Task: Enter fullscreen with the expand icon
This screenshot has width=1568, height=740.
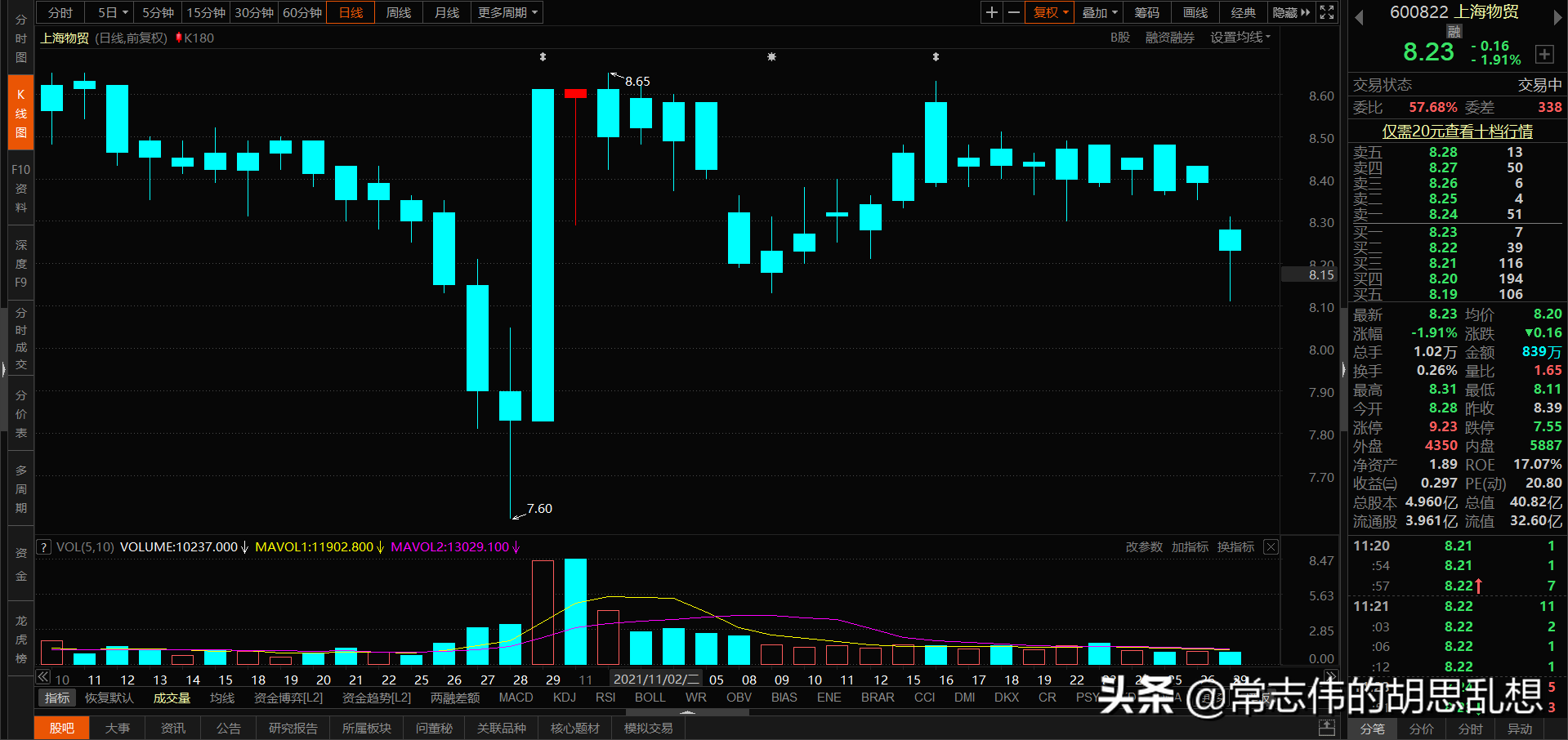Action: click(x=1326, y=12)
